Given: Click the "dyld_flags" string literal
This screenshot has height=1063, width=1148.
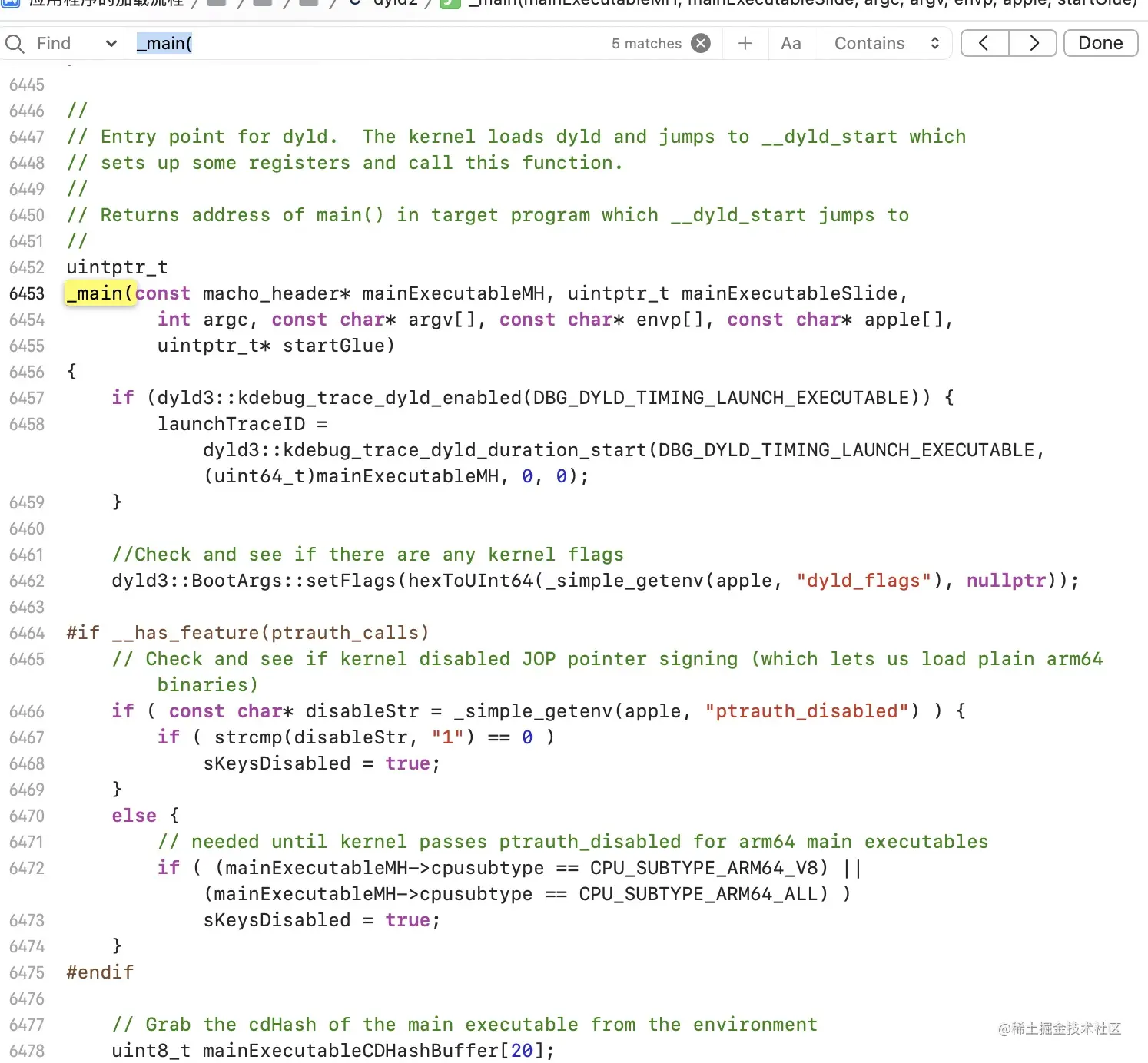Looking at the screenshot, I should [864, 581].
